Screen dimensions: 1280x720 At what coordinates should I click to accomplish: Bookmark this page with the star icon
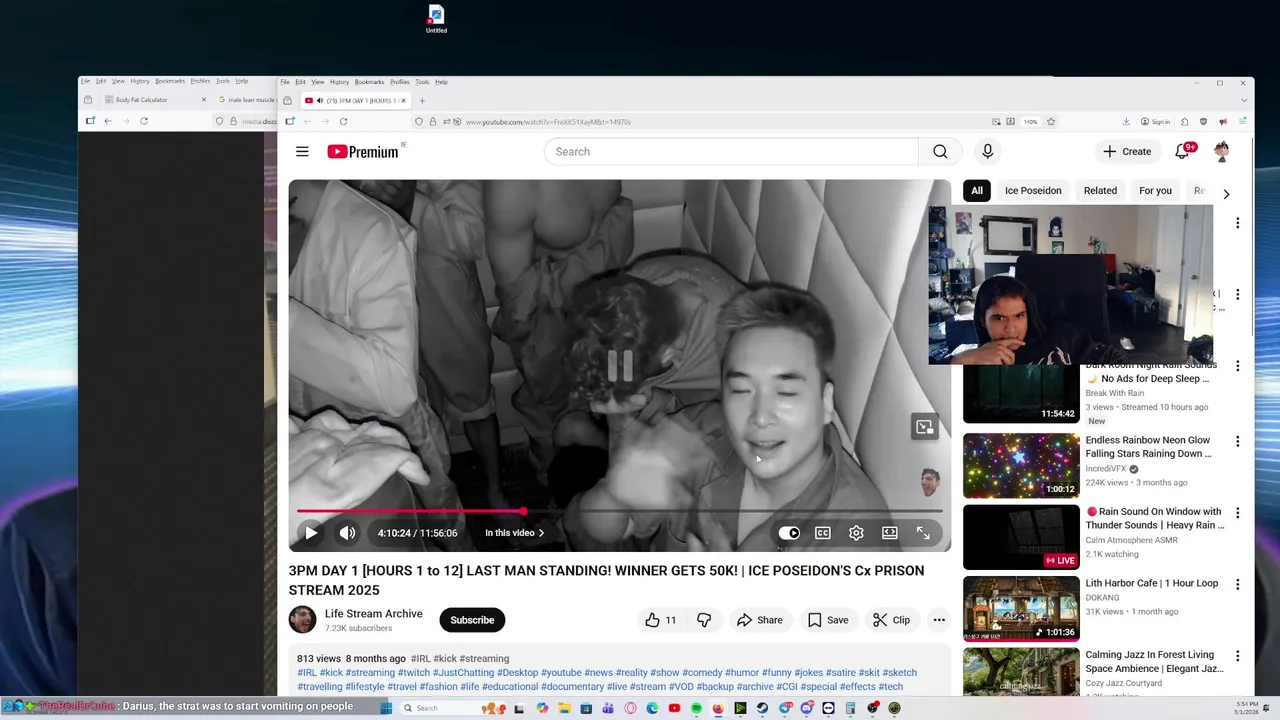[1051, 122]
